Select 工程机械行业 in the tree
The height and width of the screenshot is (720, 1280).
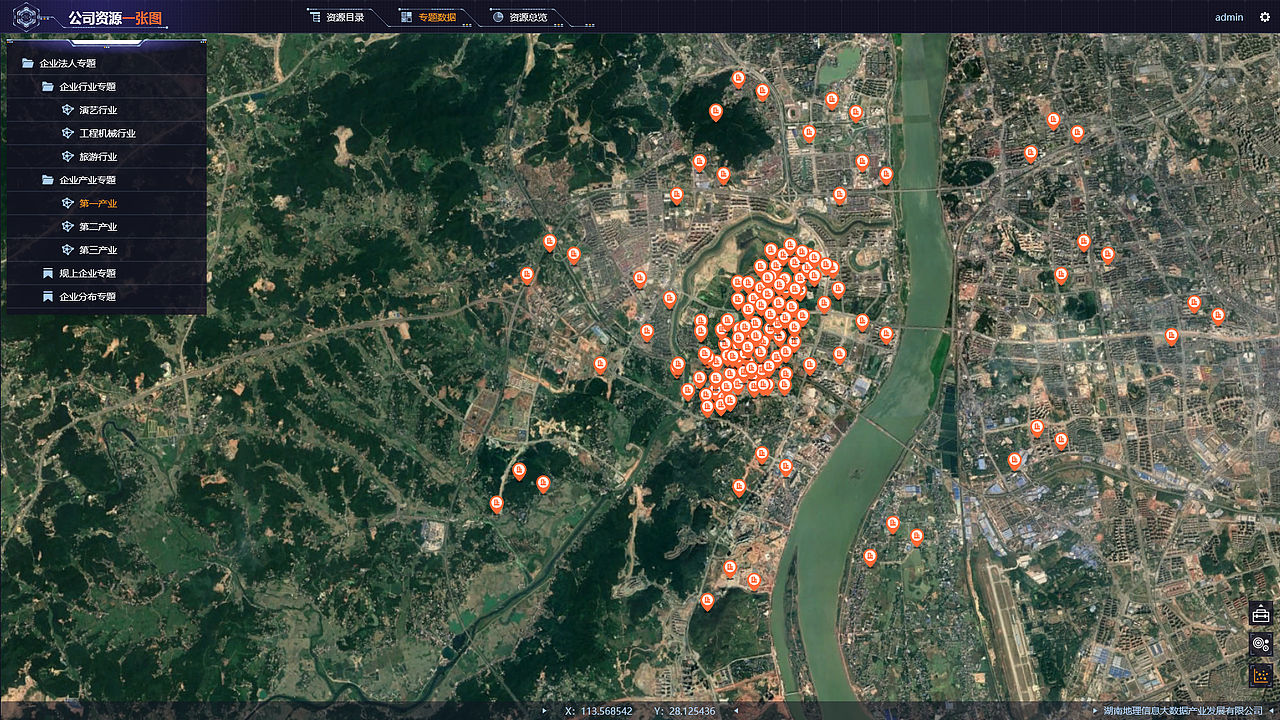pyautogui.click(x=107, y=133)
